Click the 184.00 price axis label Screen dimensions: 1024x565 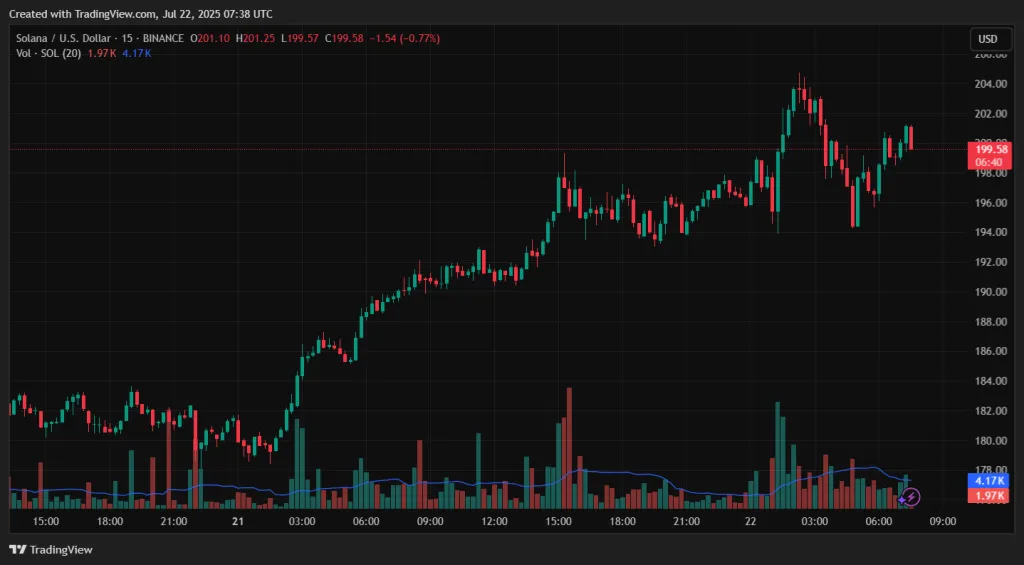(x=988, y=381)
